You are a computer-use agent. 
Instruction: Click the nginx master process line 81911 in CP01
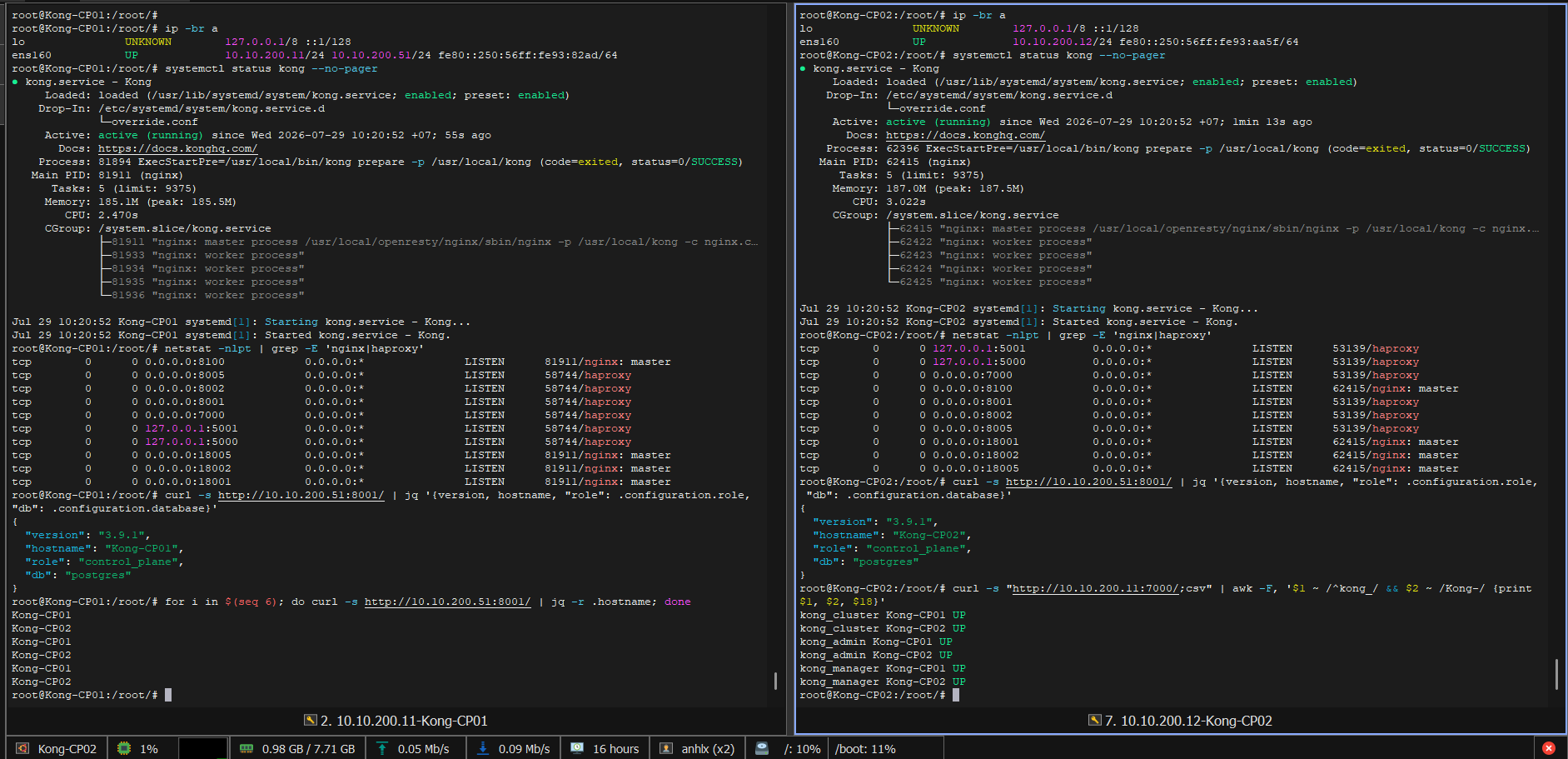click(x=429, y=242)
